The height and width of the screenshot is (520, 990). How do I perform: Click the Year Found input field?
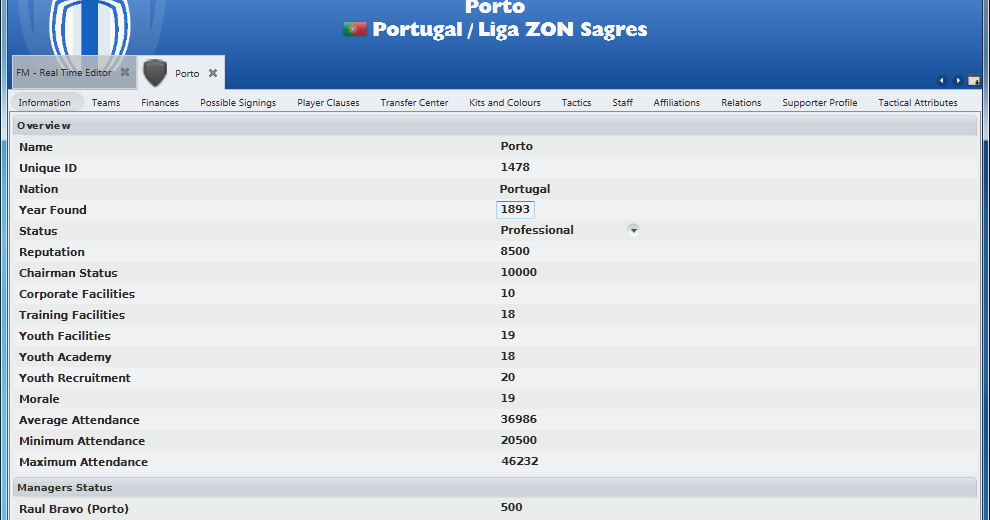tap(515, 210)
